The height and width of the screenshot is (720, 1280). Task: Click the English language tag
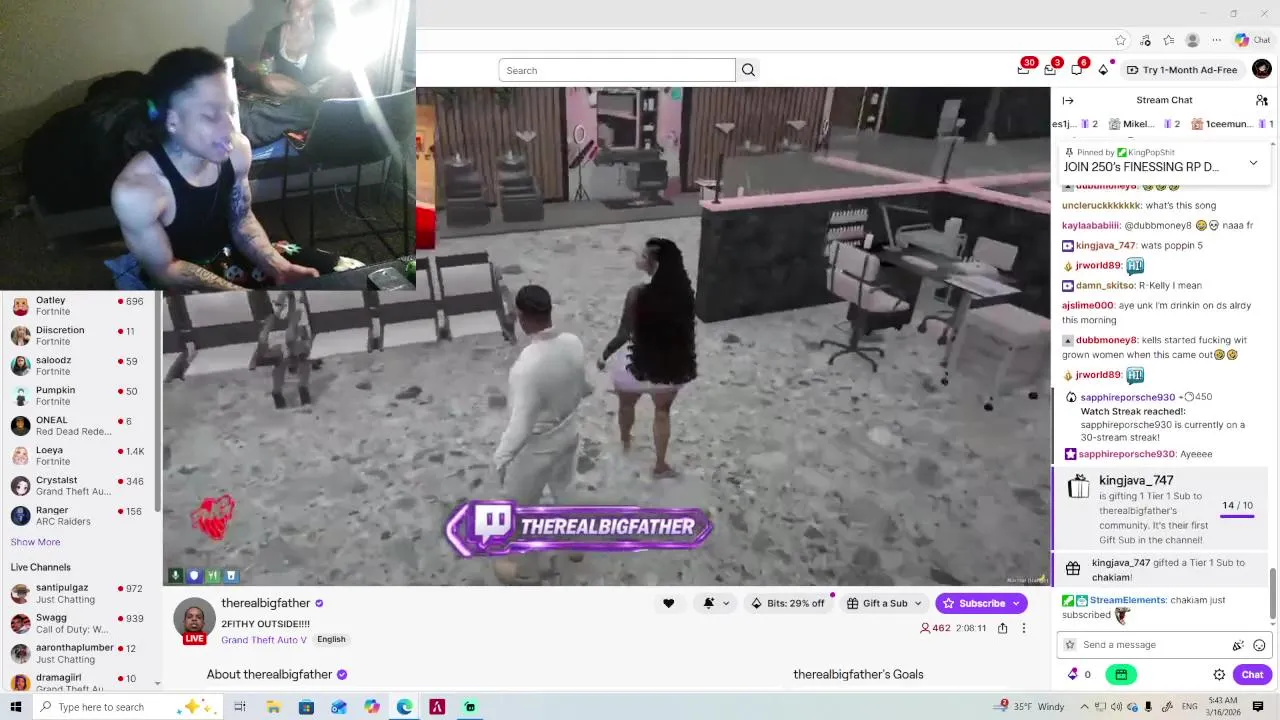(x=331, y=639)
